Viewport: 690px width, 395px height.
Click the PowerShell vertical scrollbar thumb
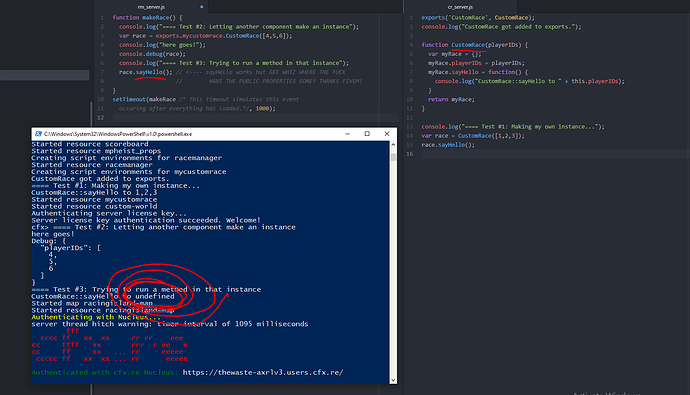click(393, 157)
